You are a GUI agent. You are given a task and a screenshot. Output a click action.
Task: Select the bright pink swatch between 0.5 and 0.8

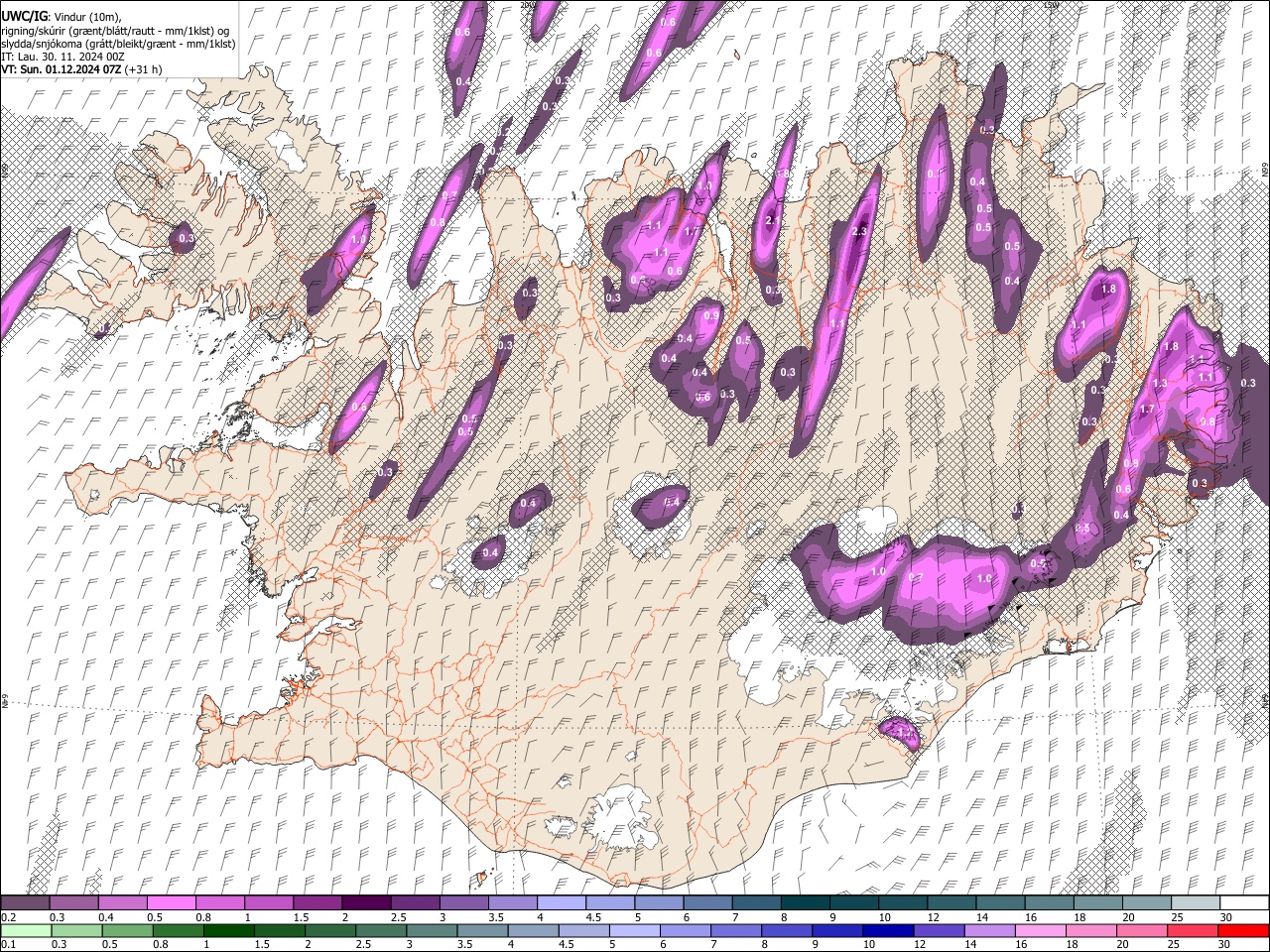(172, 902)
